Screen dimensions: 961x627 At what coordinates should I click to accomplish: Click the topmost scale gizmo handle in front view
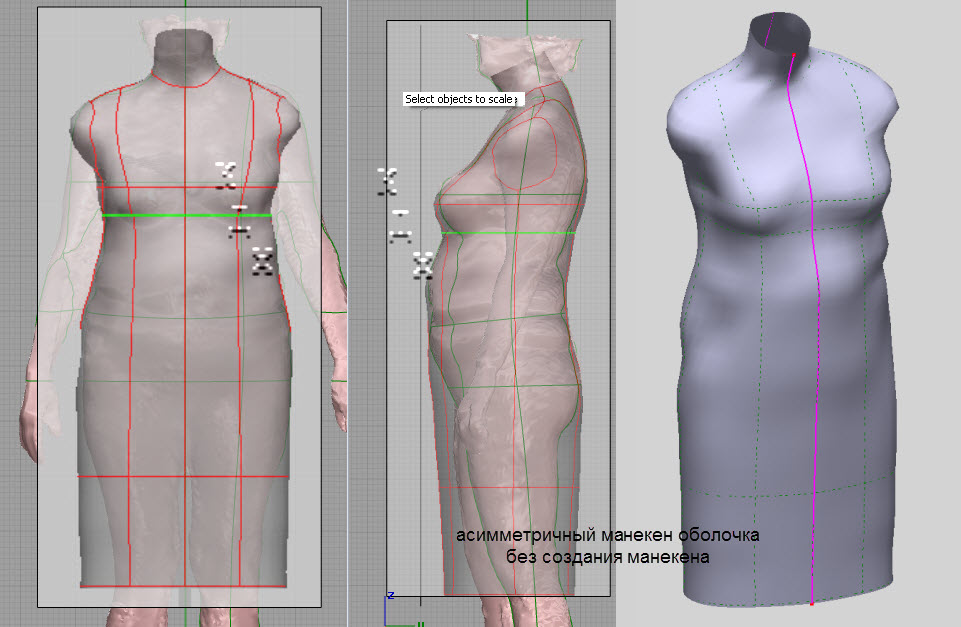click(x=226, y=175)
